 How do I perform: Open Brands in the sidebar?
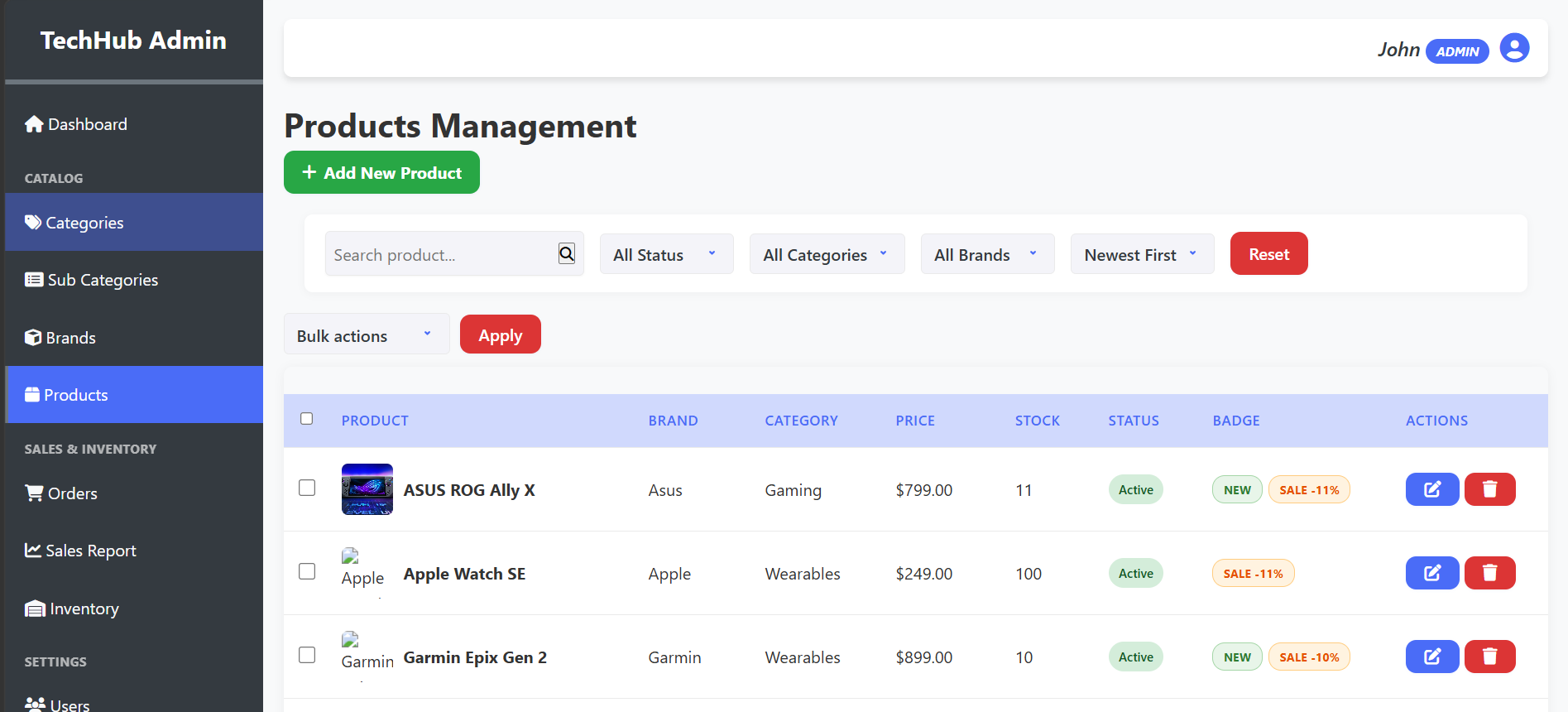click(x=134, y=337)
